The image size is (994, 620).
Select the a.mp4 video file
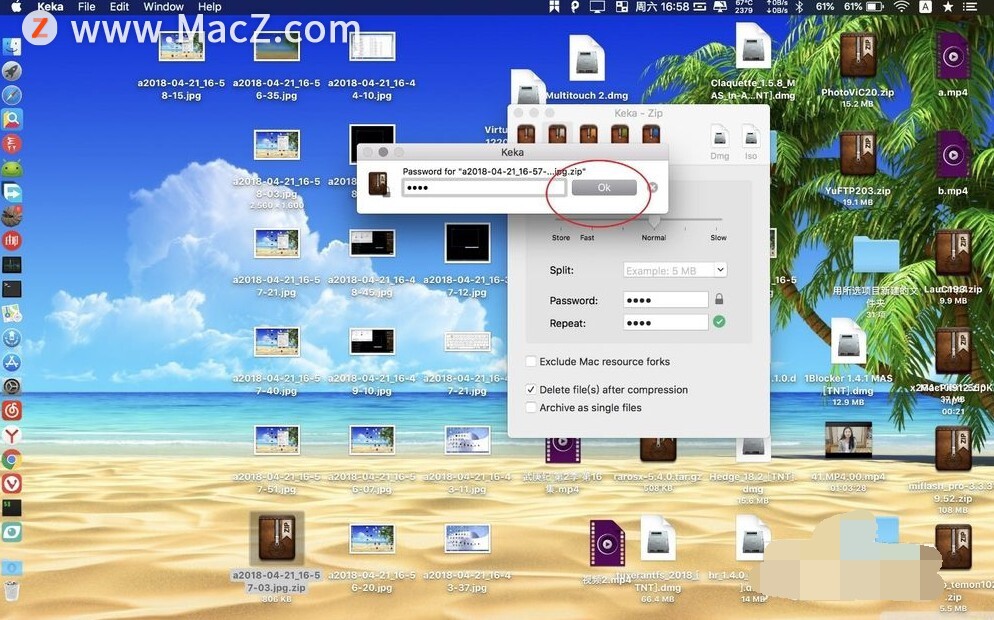(x=952, y=57)
